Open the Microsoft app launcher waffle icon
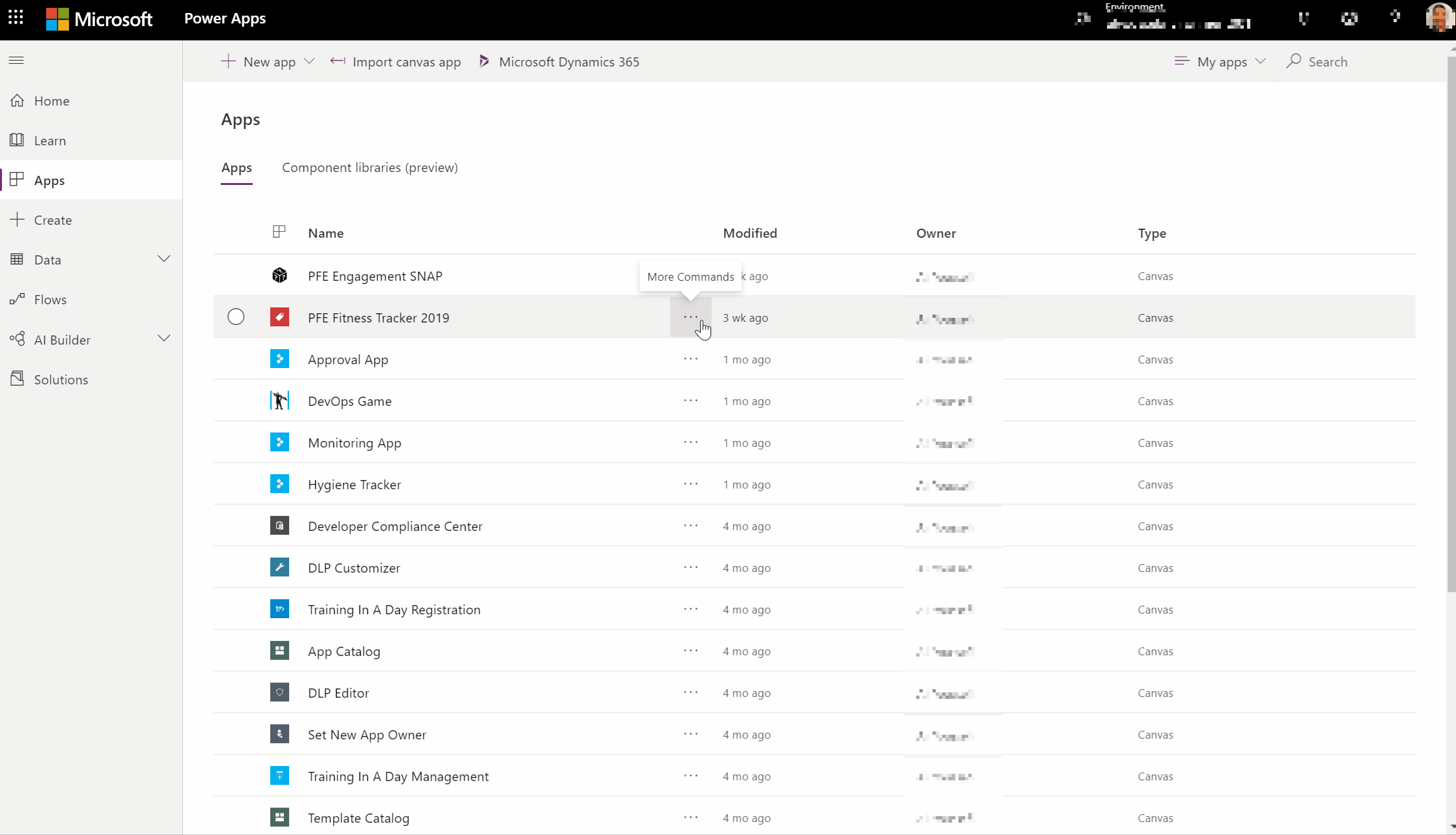The width and height of the screenshot is (1456, 835). 16,18
